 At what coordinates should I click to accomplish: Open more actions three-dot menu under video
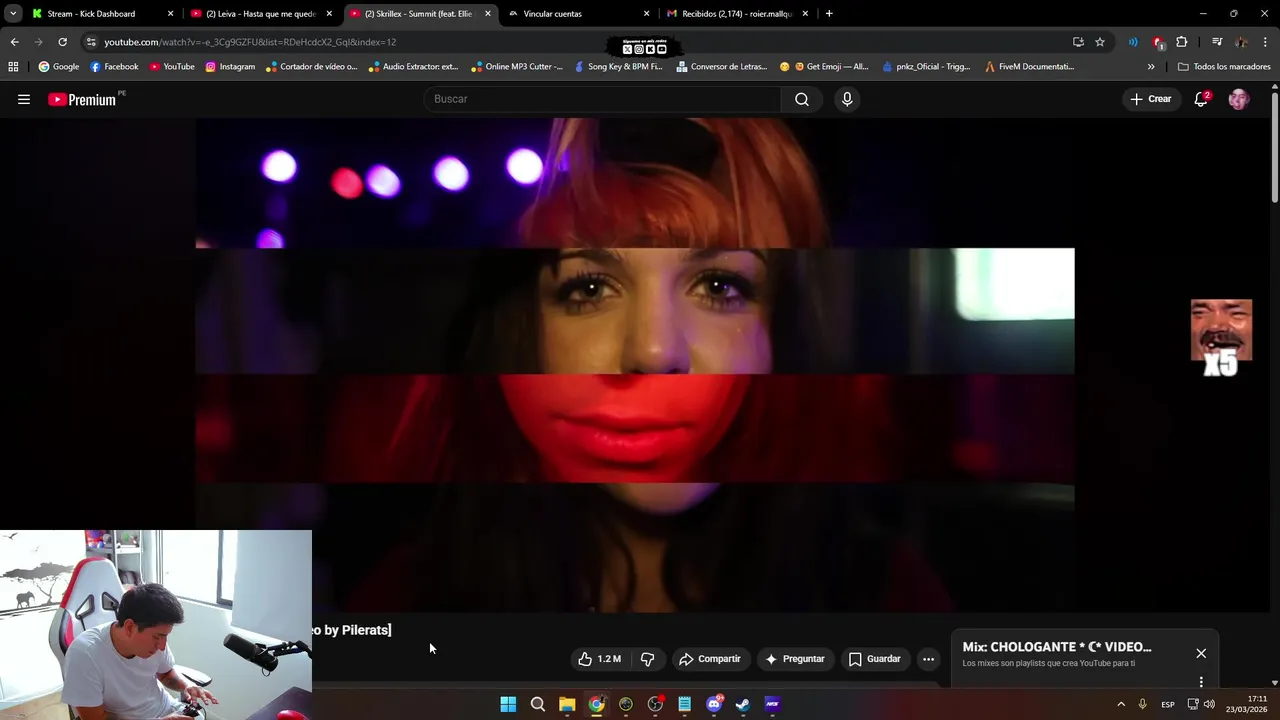928,659
